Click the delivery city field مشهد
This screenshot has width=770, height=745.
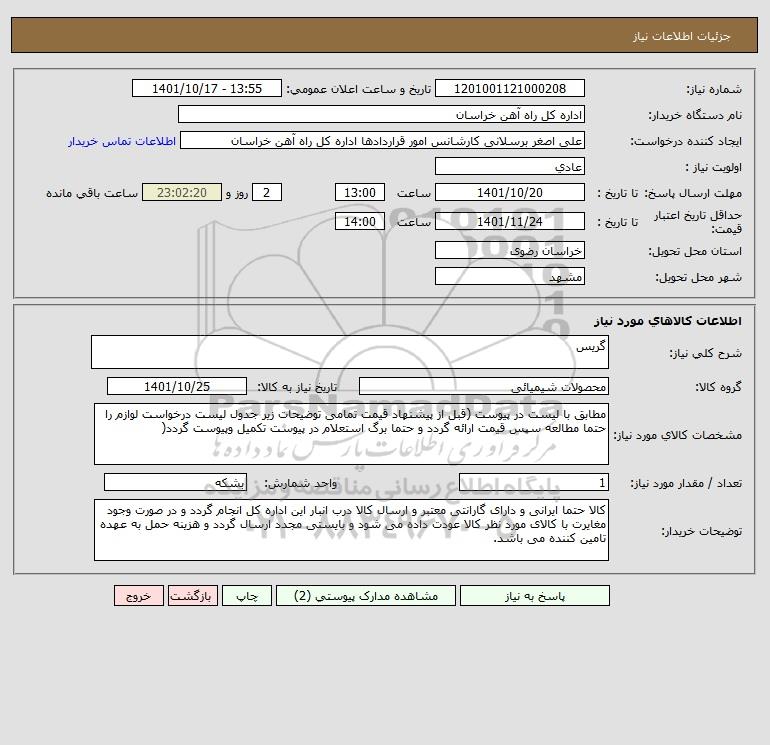coord(510,276)
